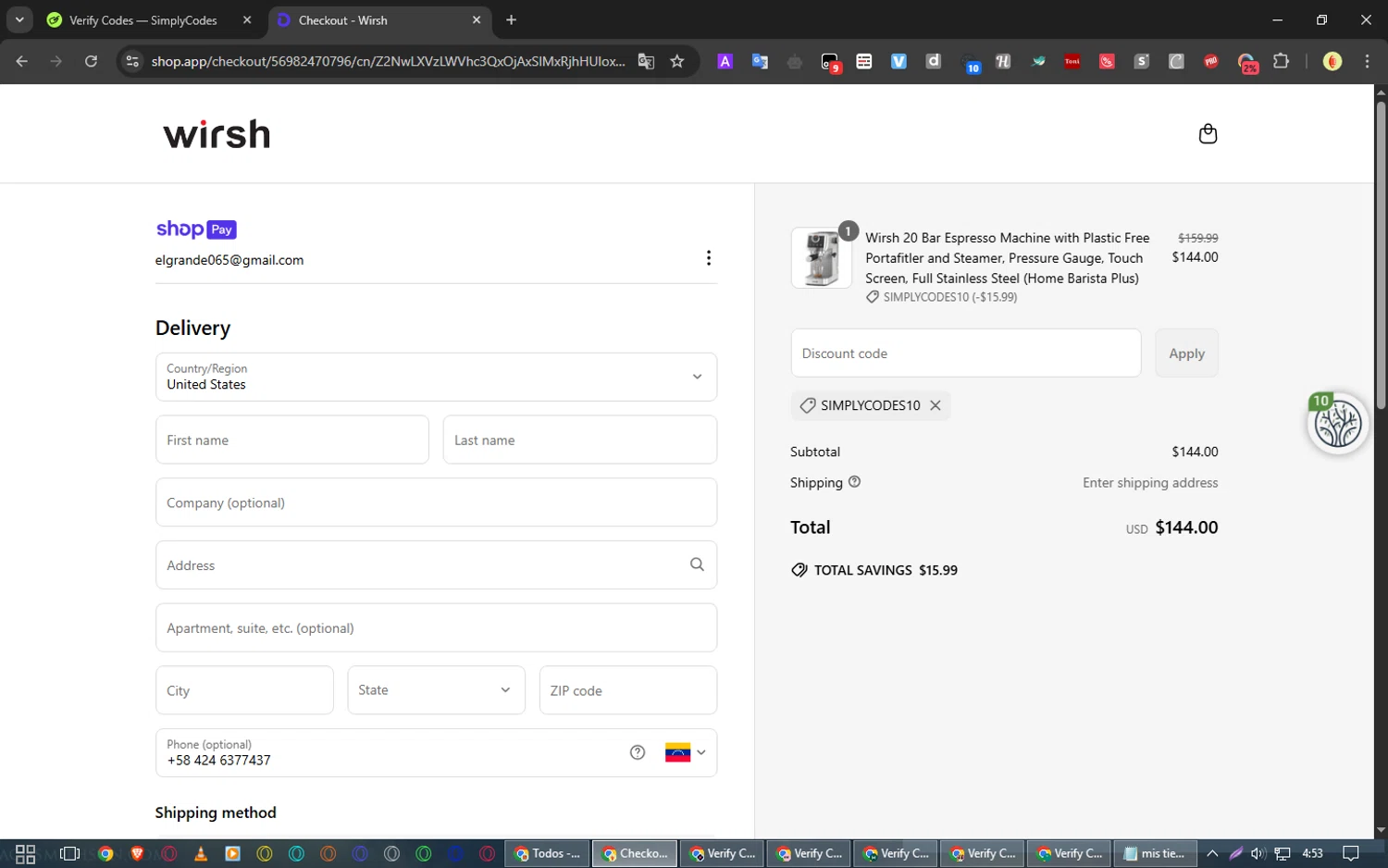This screenshot has width=1388, height=868.
Task: Open the purple A extension
Action: pos(725,61)
